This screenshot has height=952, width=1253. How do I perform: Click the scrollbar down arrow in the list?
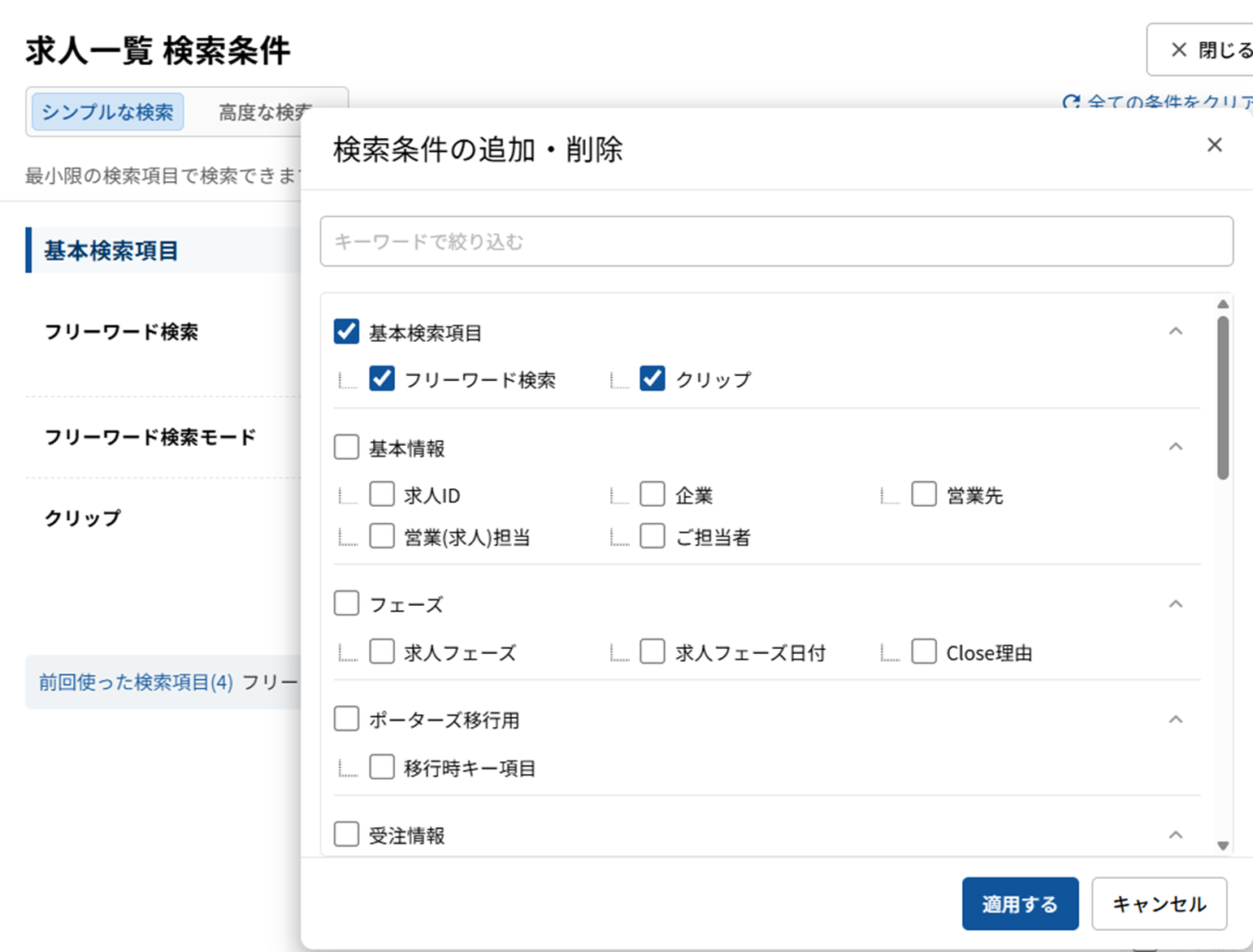click(x=1222, y=846)
